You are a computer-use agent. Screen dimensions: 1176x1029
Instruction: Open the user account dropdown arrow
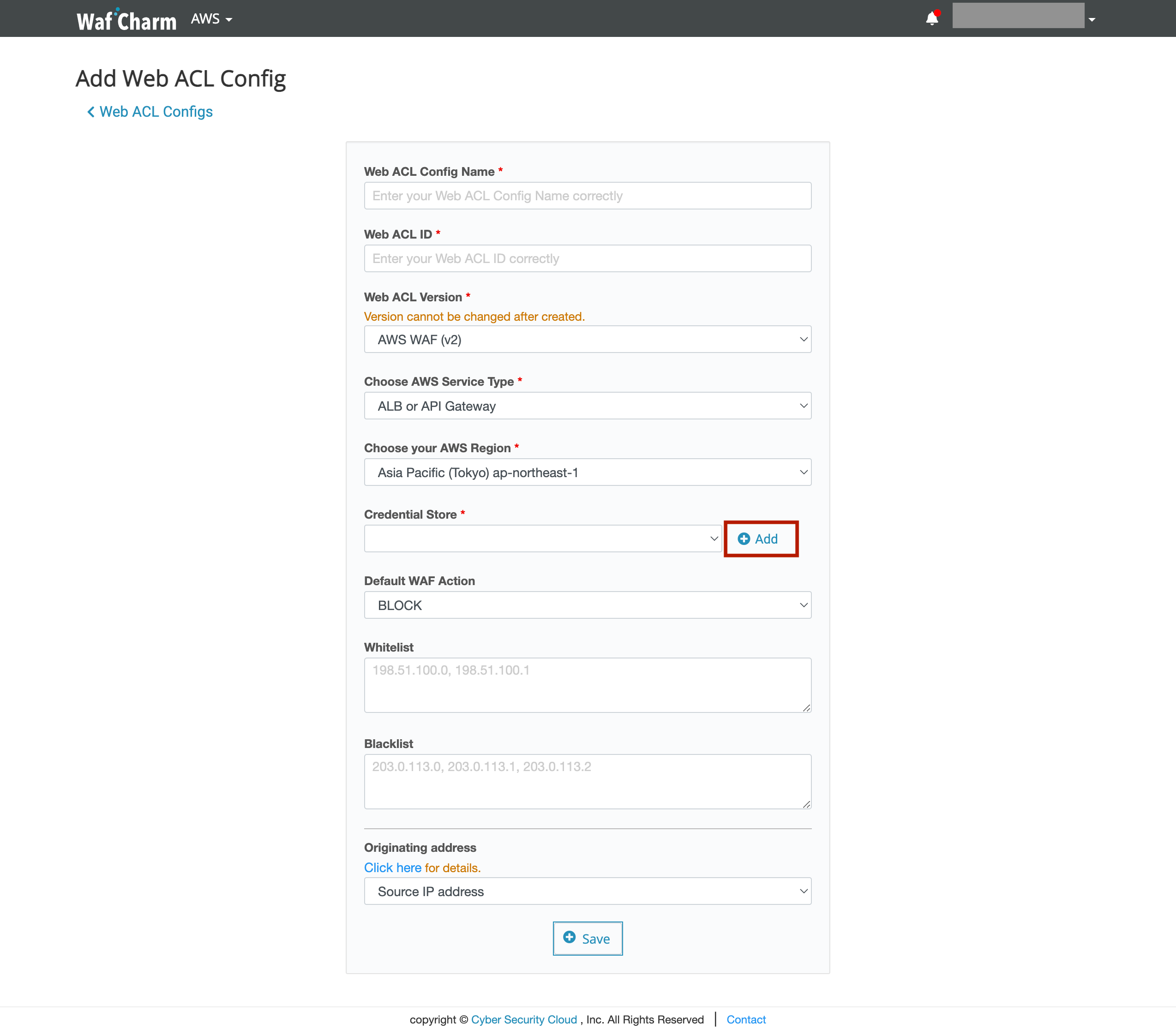coord(1092,19)
